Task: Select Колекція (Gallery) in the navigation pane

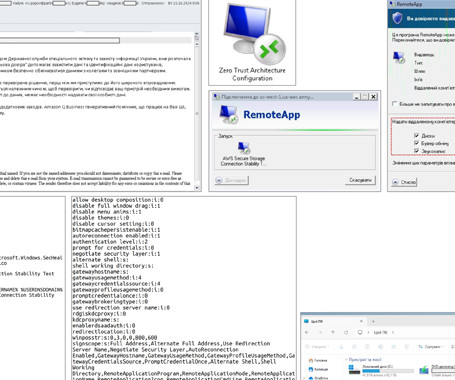Action: pyautogui.click(x=319, y=369)
